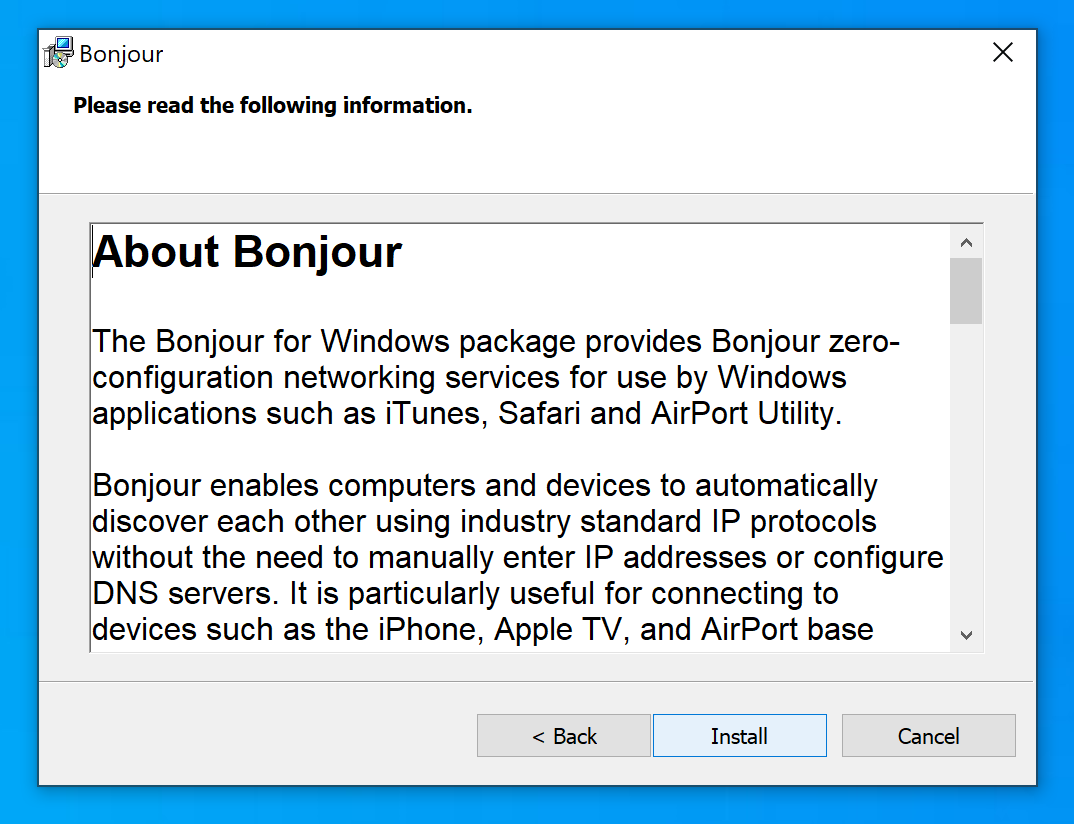Viewport: 1074px width, 824px height.
Task: Click the "Please read the following information." text
Action: coord(273,105)
